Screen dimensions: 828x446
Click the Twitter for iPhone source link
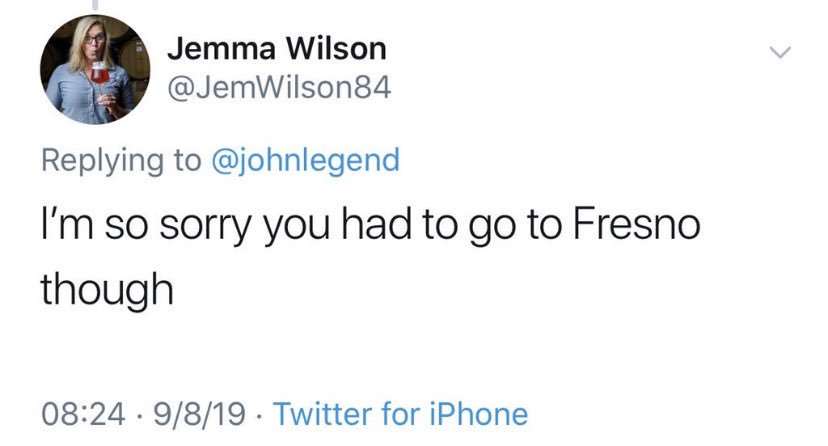399,413
